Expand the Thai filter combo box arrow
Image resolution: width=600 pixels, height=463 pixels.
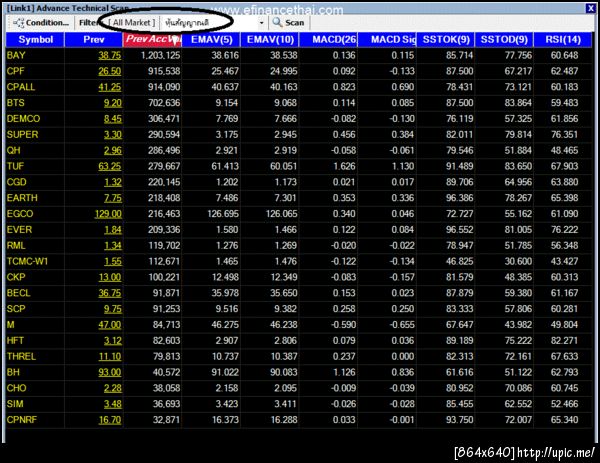[x=262, y=23]
